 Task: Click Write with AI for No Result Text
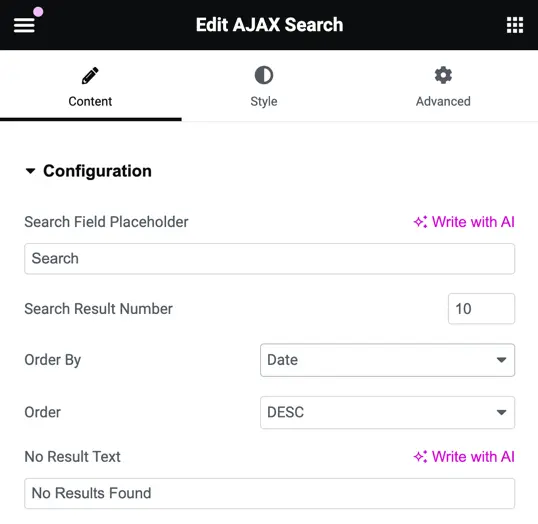(464, 457)
